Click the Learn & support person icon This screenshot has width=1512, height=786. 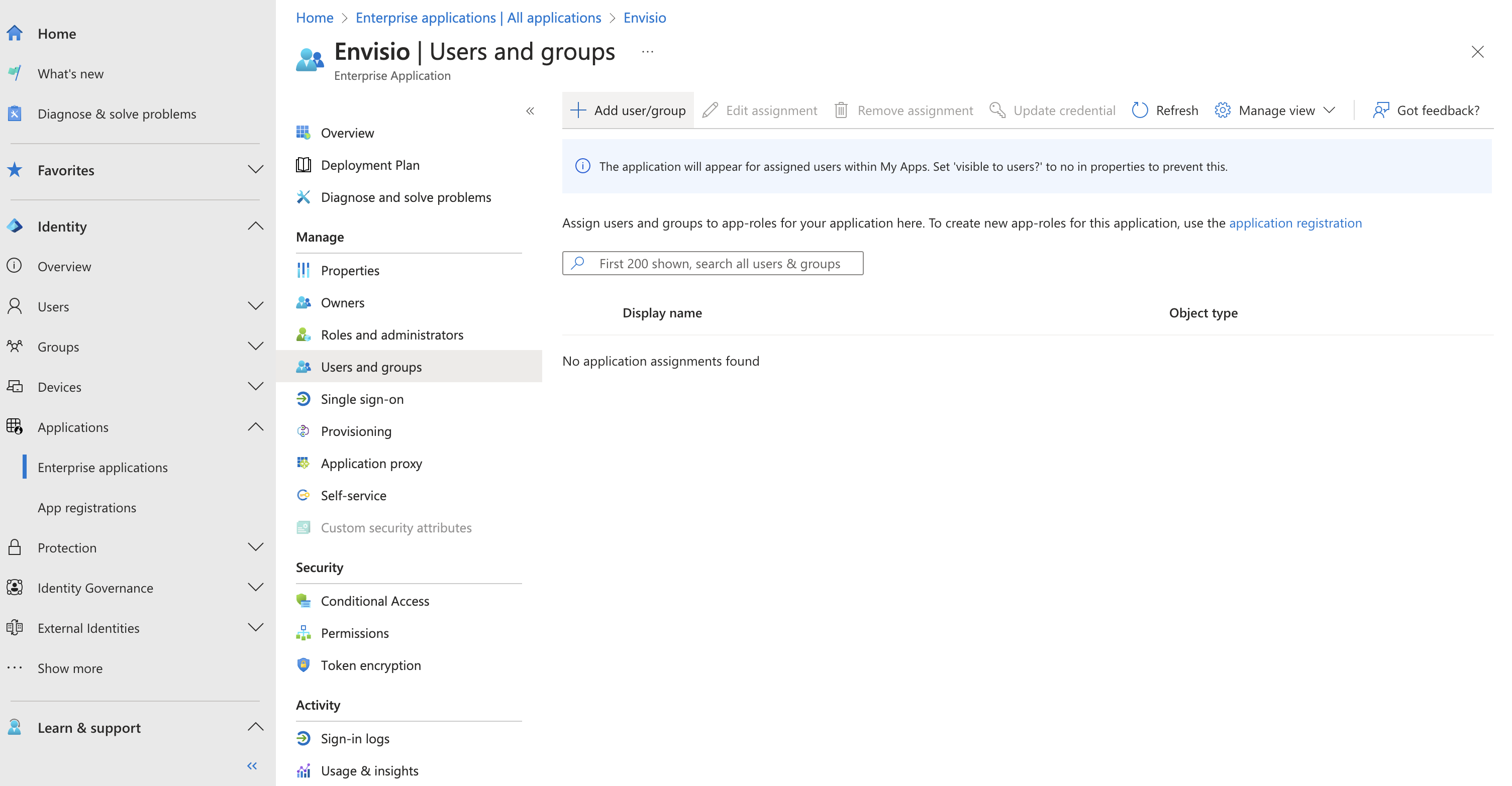point(15,727)
